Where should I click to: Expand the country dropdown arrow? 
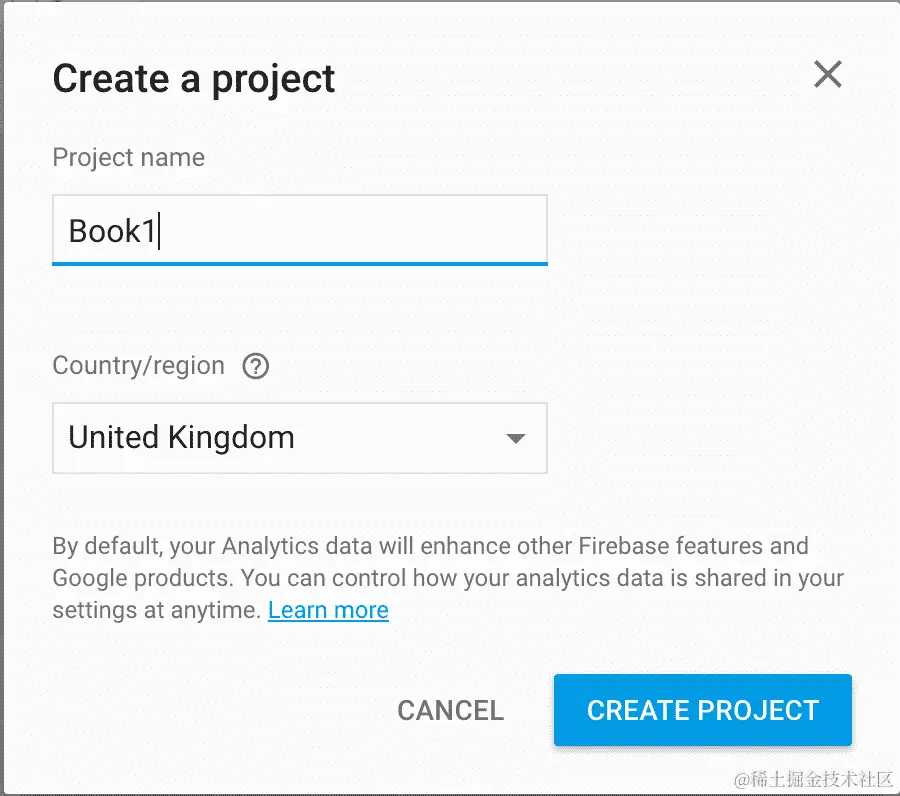click(x=515, y=439)
